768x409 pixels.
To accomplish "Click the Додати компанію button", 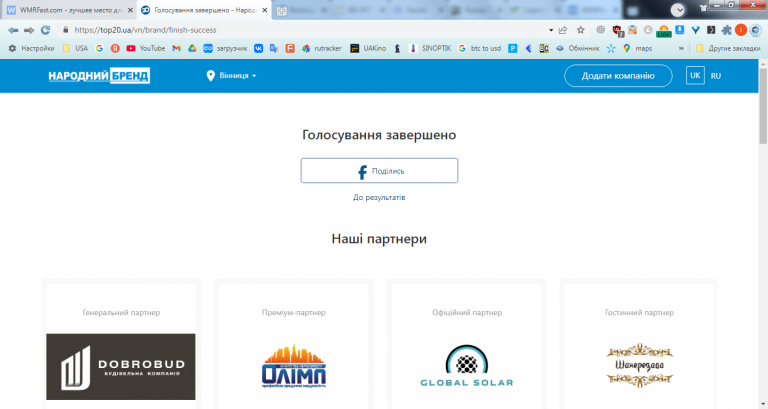I will [618, 75].
